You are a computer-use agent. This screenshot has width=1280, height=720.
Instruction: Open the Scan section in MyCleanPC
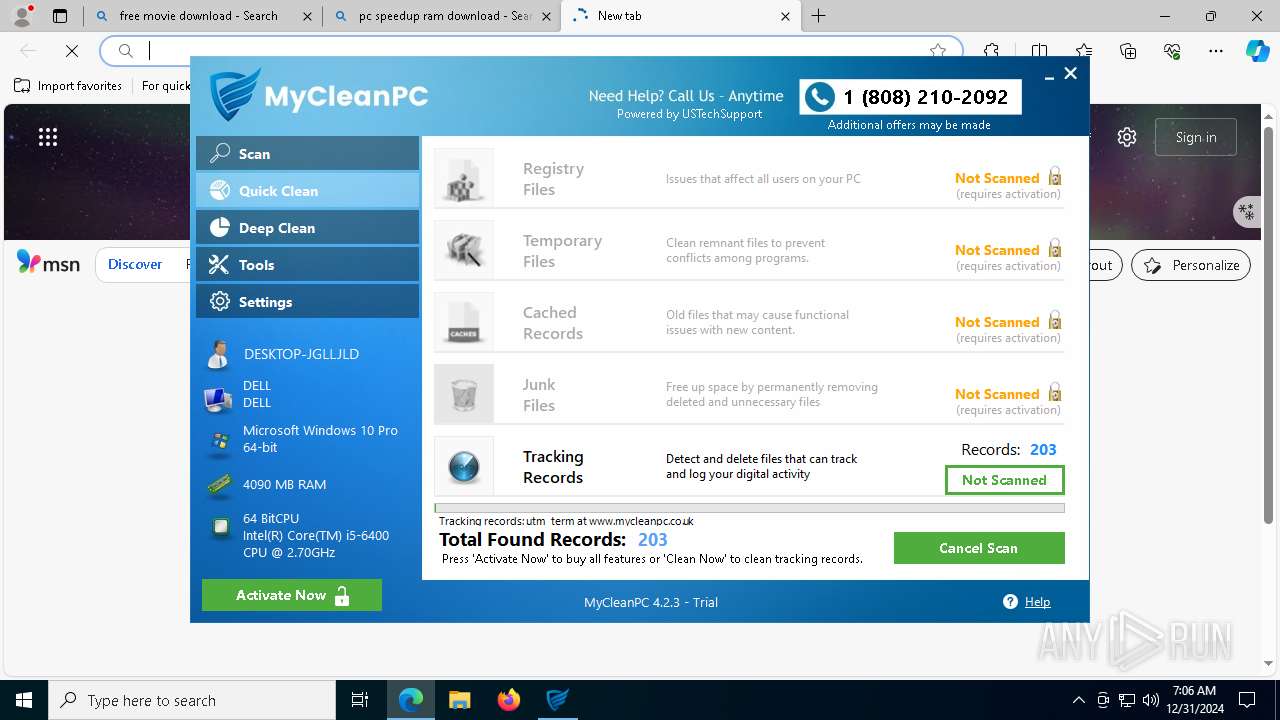308,153
